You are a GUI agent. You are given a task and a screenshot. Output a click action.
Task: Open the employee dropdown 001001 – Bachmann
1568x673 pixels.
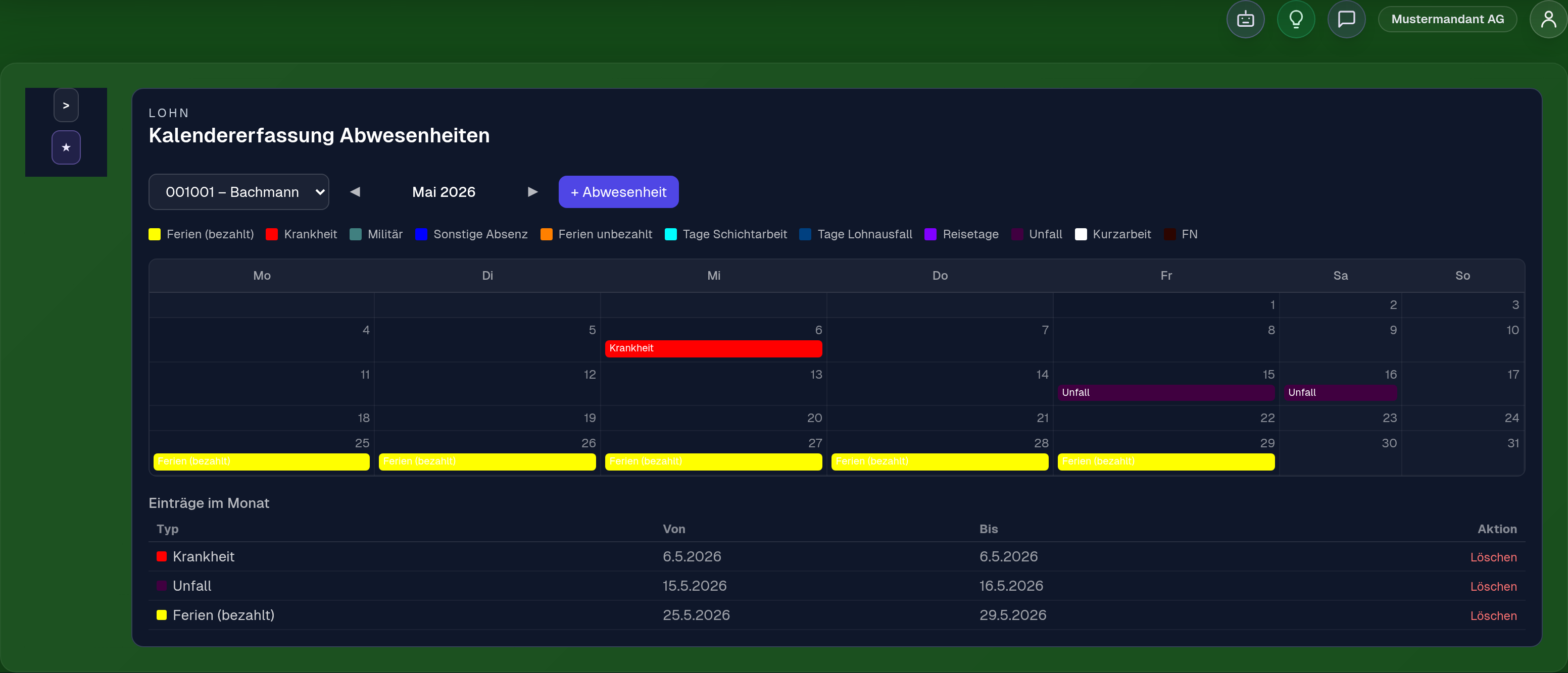click(238, 192)
